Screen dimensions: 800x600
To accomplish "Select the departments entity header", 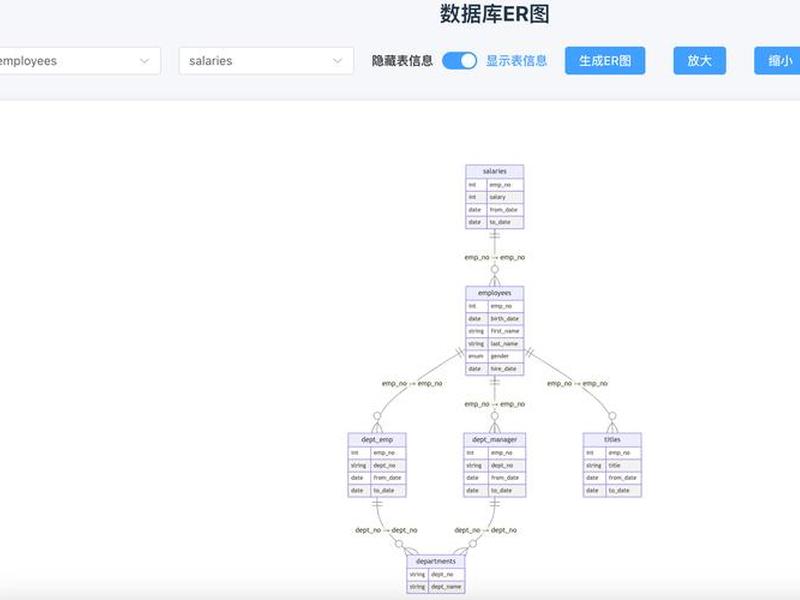I will (436, 561).
